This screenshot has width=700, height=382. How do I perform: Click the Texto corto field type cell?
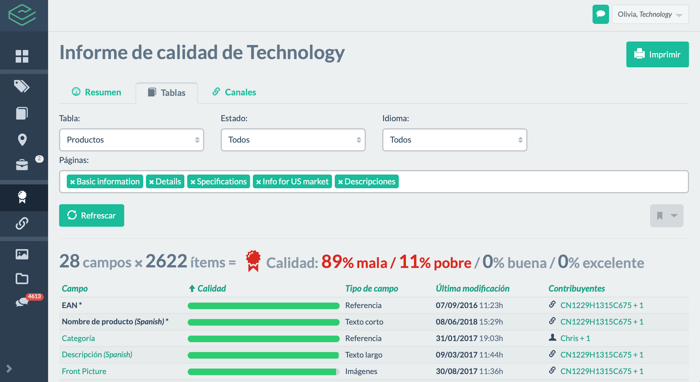(364, 322)
